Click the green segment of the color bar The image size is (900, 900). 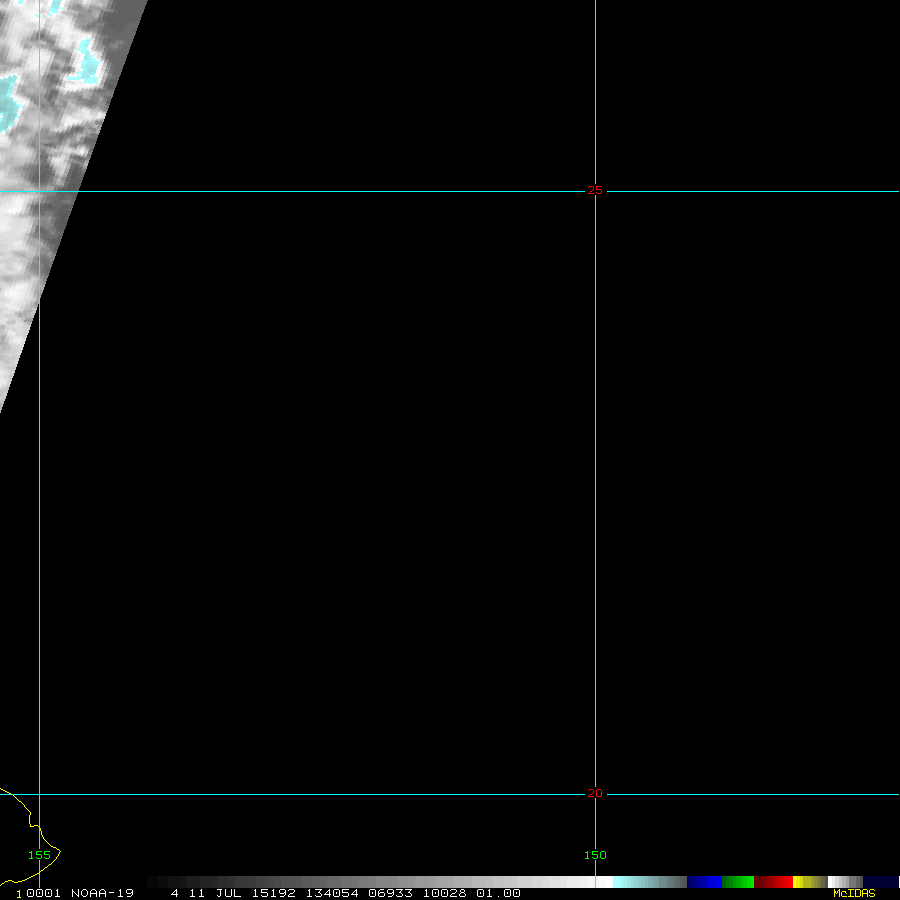coord(738,882)
